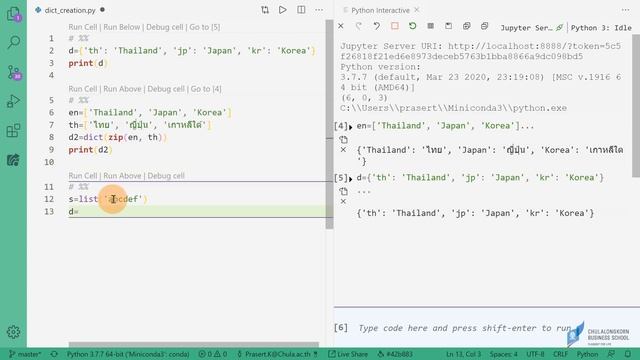Switch to the Python Interactive tab
This screenshot has height=360, width=640.
380,10
